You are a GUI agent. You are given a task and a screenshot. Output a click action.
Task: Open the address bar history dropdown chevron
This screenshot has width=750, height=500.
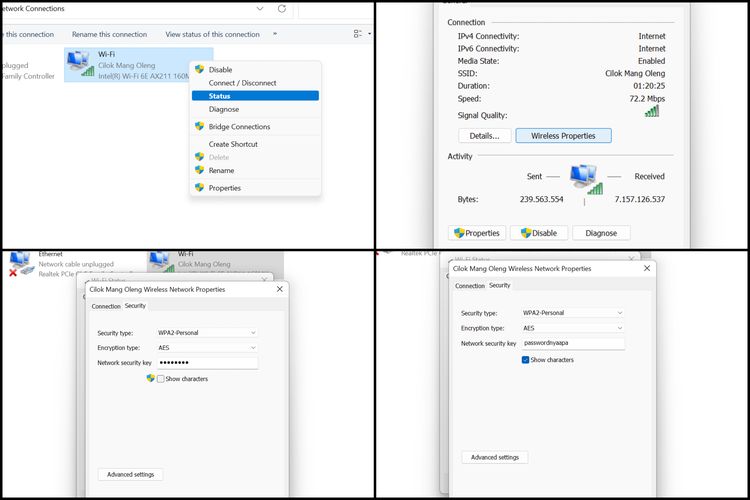(x=261, y=9)
